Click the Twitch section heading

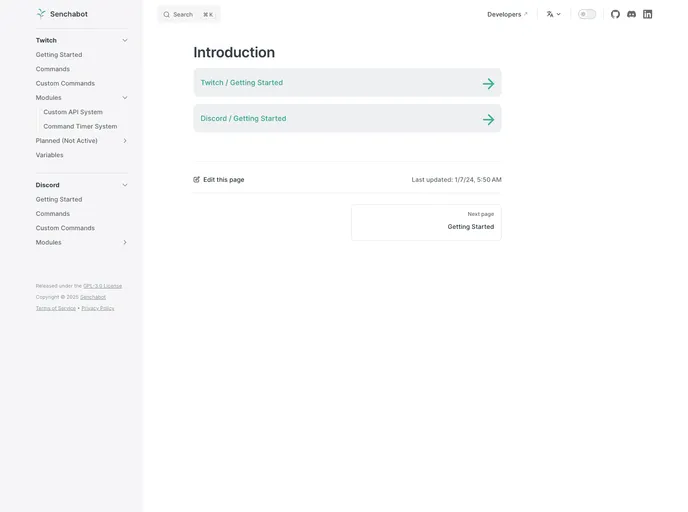pyautogui.click(x=46, y=40)
